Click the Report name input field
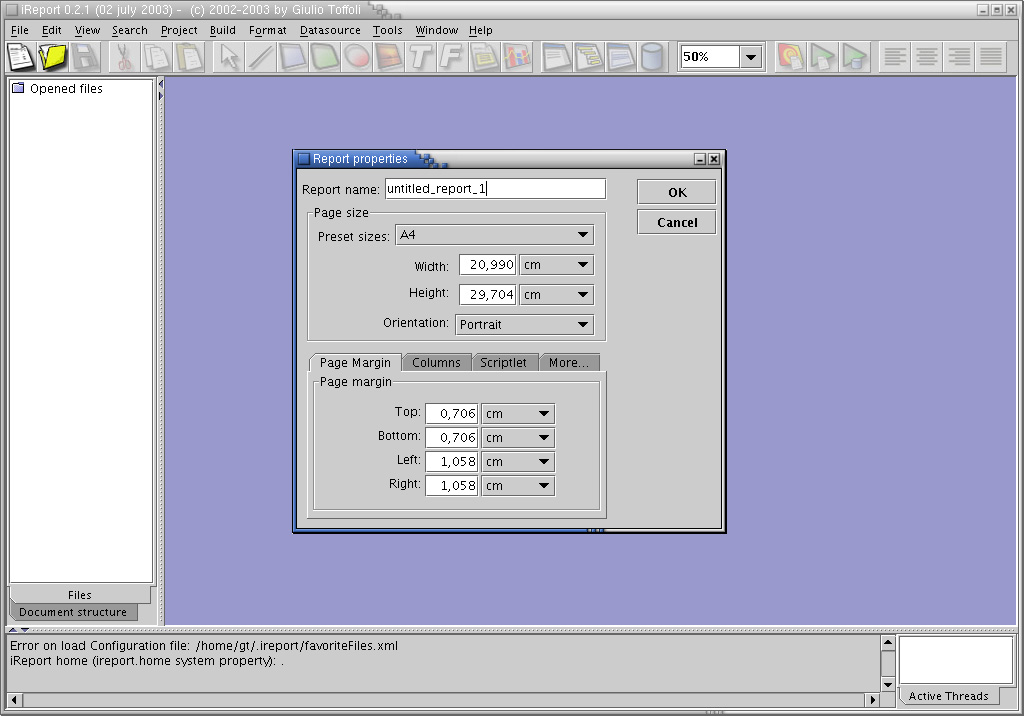1024x716 pixels. (x=494, y=189)
